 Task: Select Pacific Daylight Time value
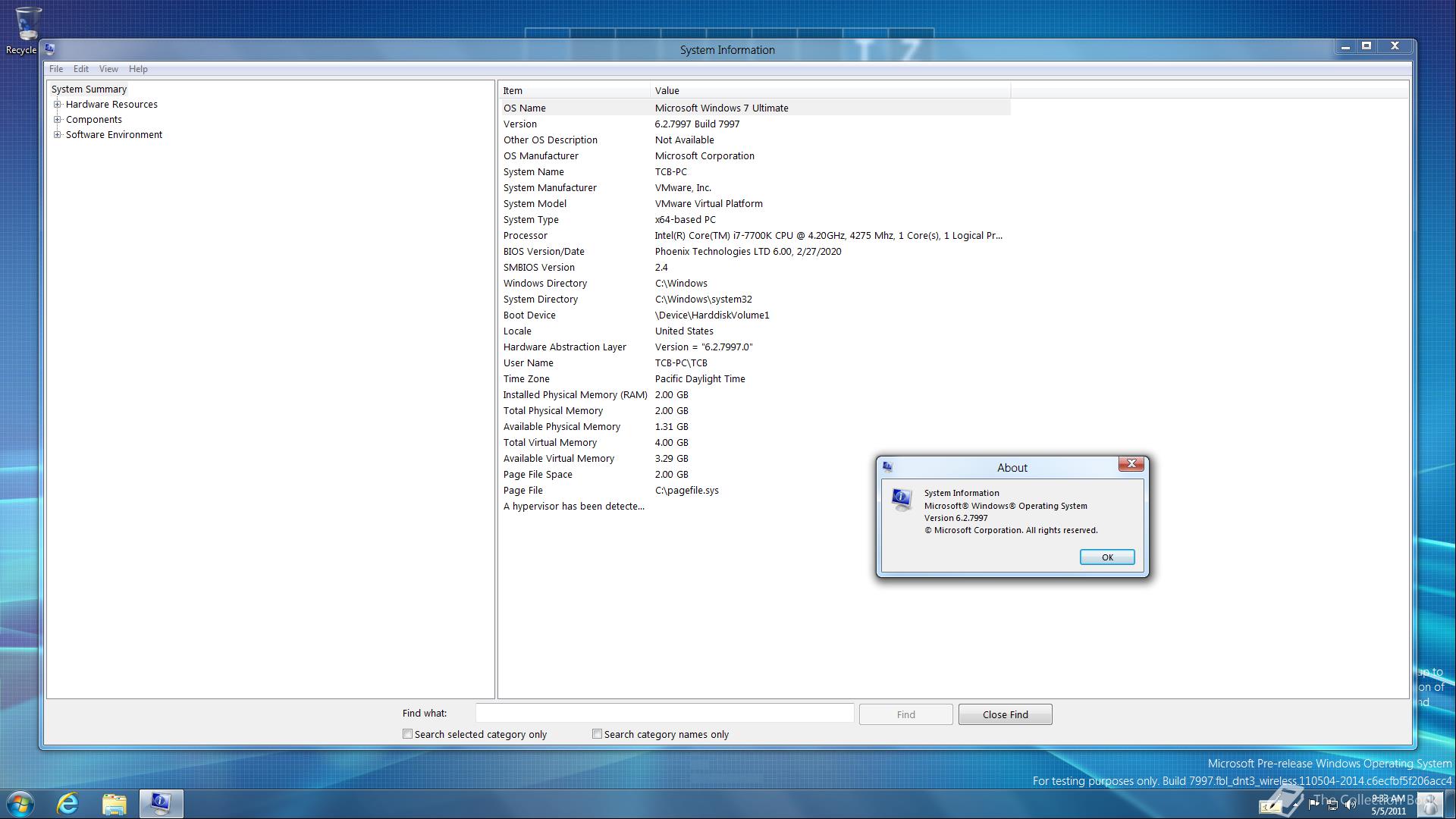(x=700, y=379)
